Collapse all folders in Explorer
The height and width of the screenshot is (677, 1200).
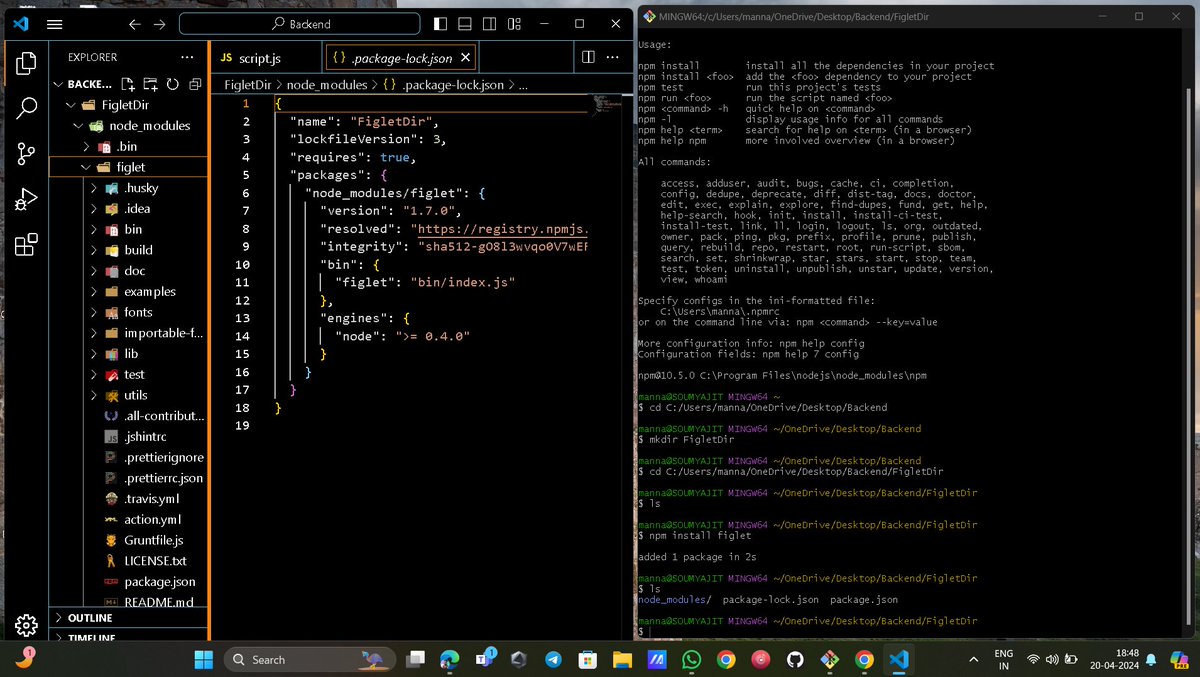pos(195,84)
